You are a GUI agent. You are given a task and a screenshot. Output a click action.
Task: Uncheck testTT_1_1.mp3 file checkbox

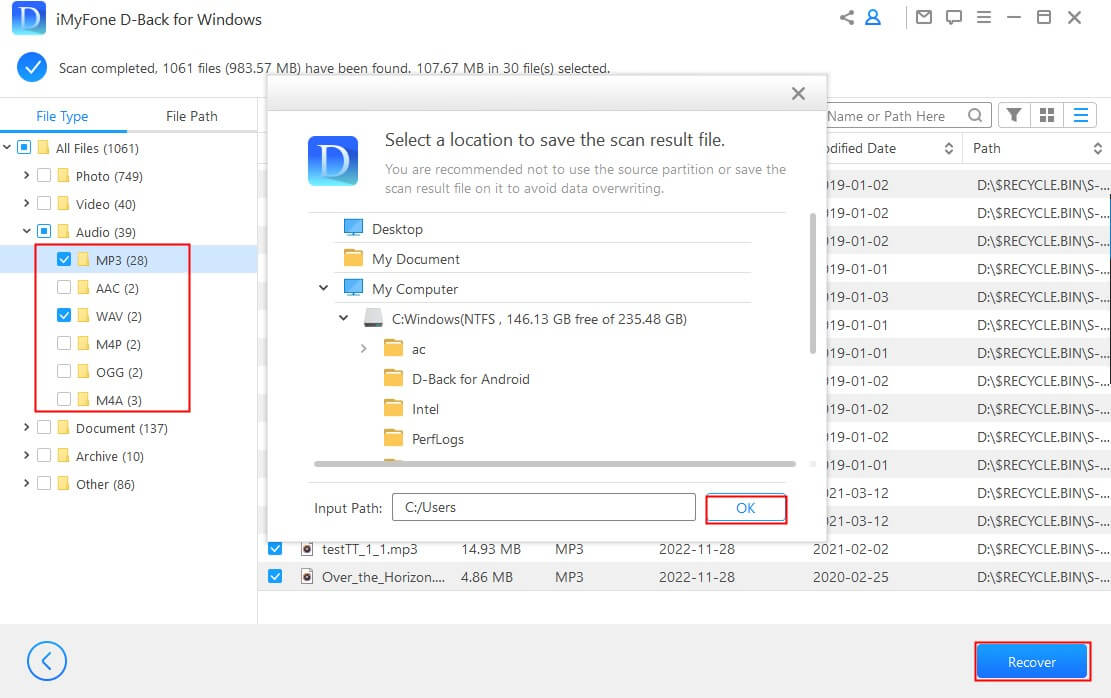click(275, 548)
